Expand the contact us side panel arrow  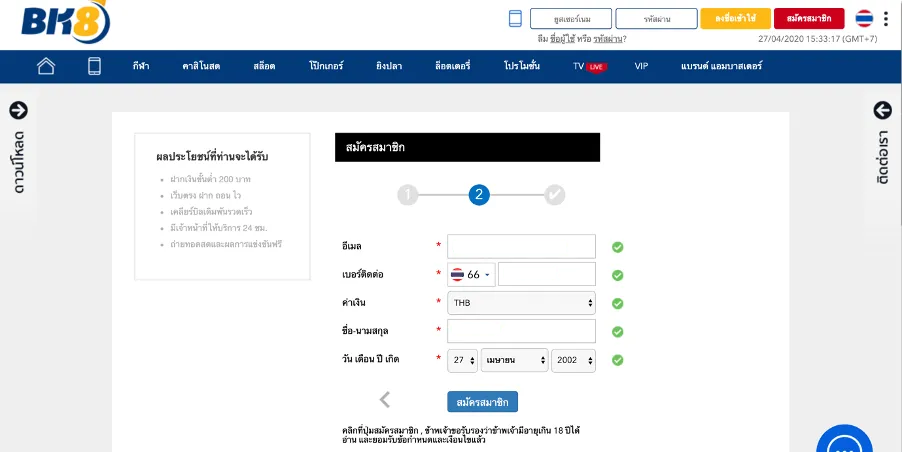882,110
